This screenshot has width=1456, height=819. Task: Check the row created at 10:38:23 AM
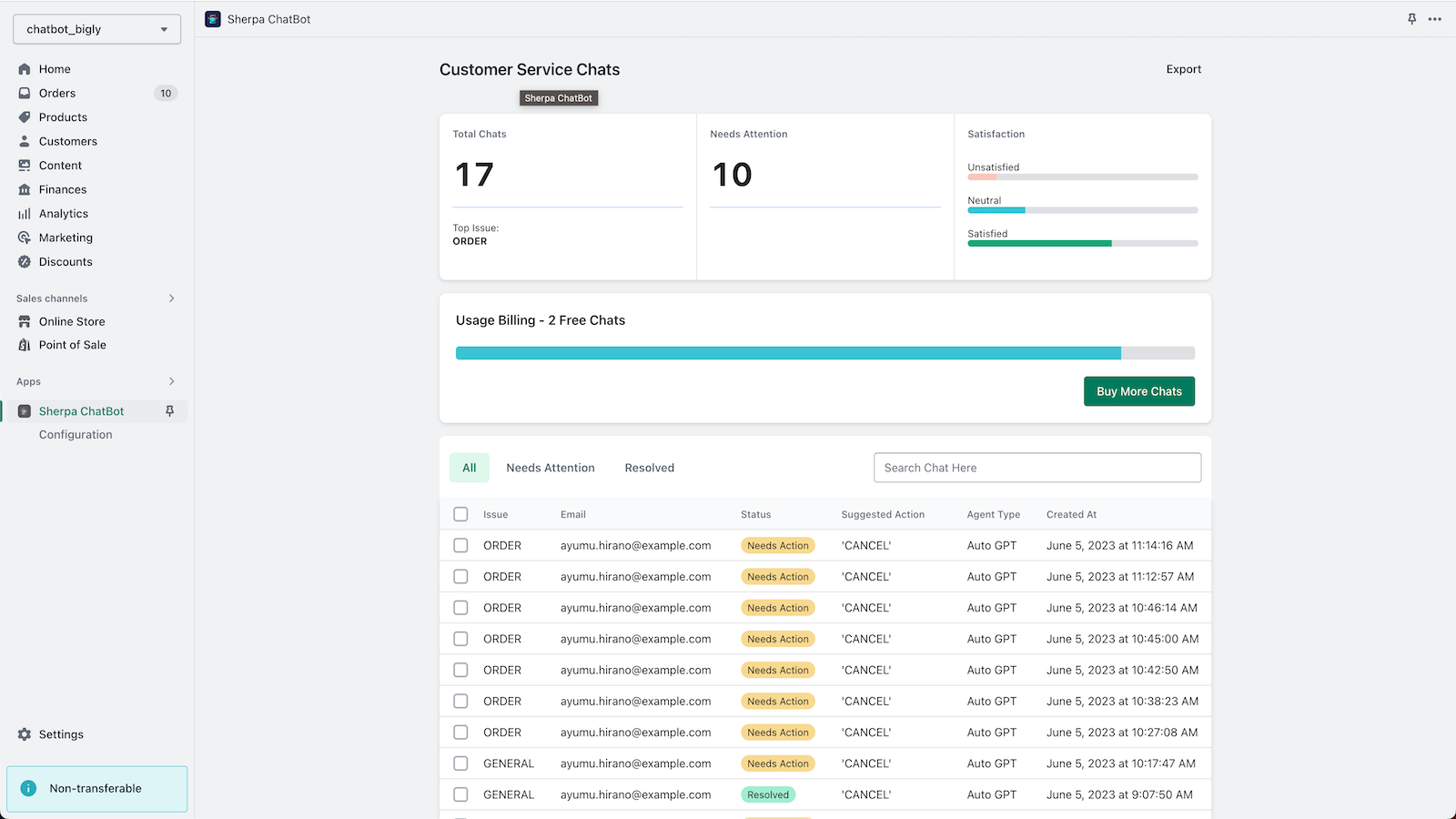pos(460,701)
